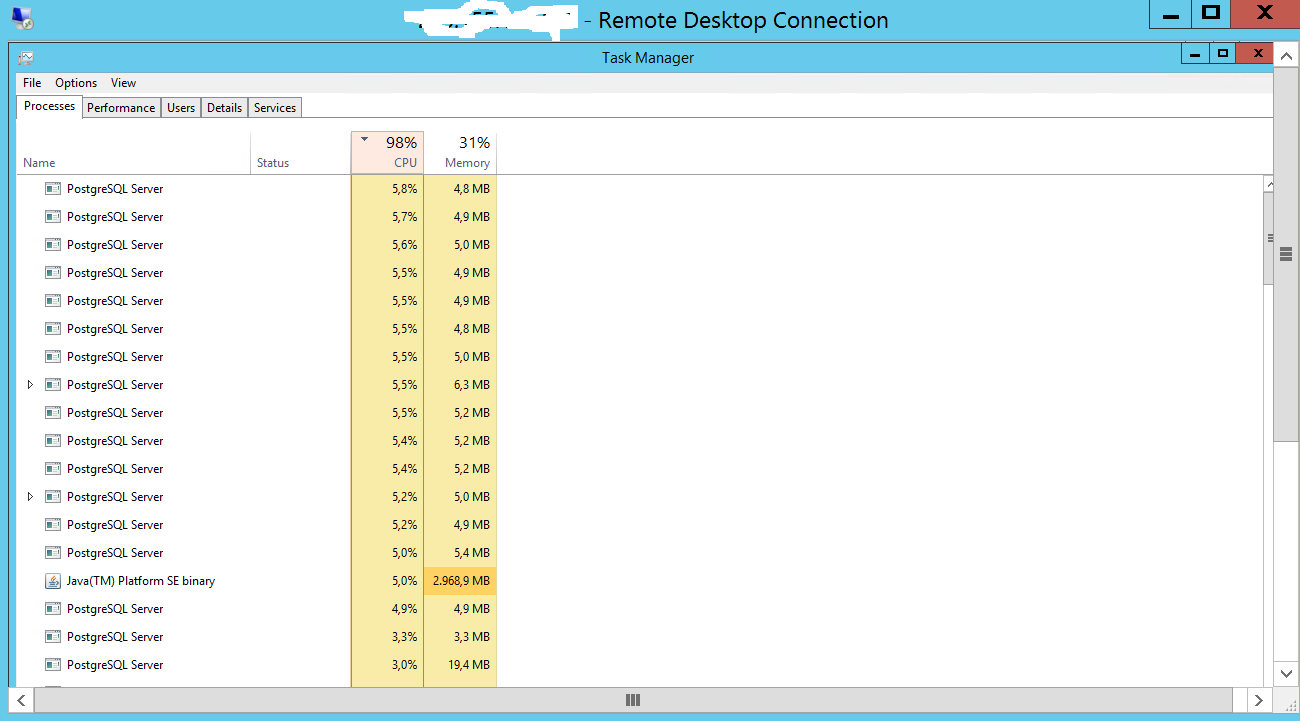The width and height of the screenshot is (1300, 721).
Task: Click the '5,0 MB' value in the 5,6% row
Action: (472, 245)
